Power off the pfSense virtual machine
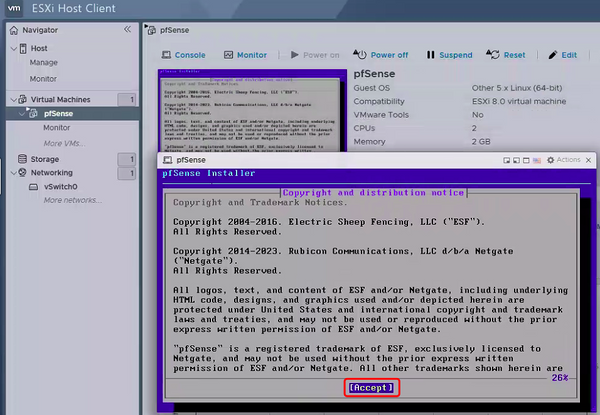Viewport: 600px width, 415px height. pyautogui.click(x=383, y=55)
